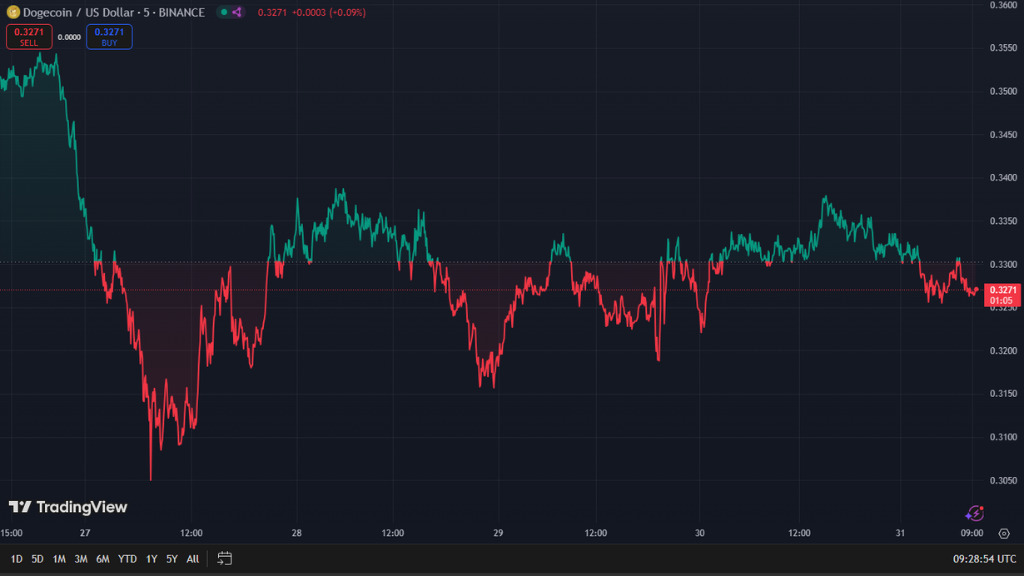The image size is (1024, 576).
Task: Click the purple share icon near the title
Action: (237, 12)
